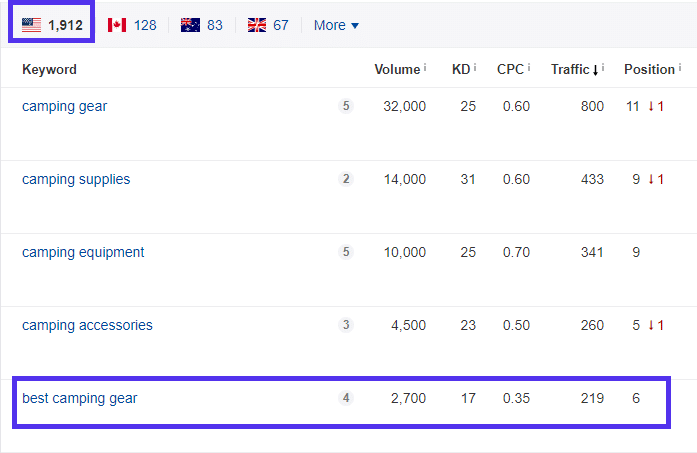
Task: Open the best camping gear keyword link
Action: click(80, 398)
